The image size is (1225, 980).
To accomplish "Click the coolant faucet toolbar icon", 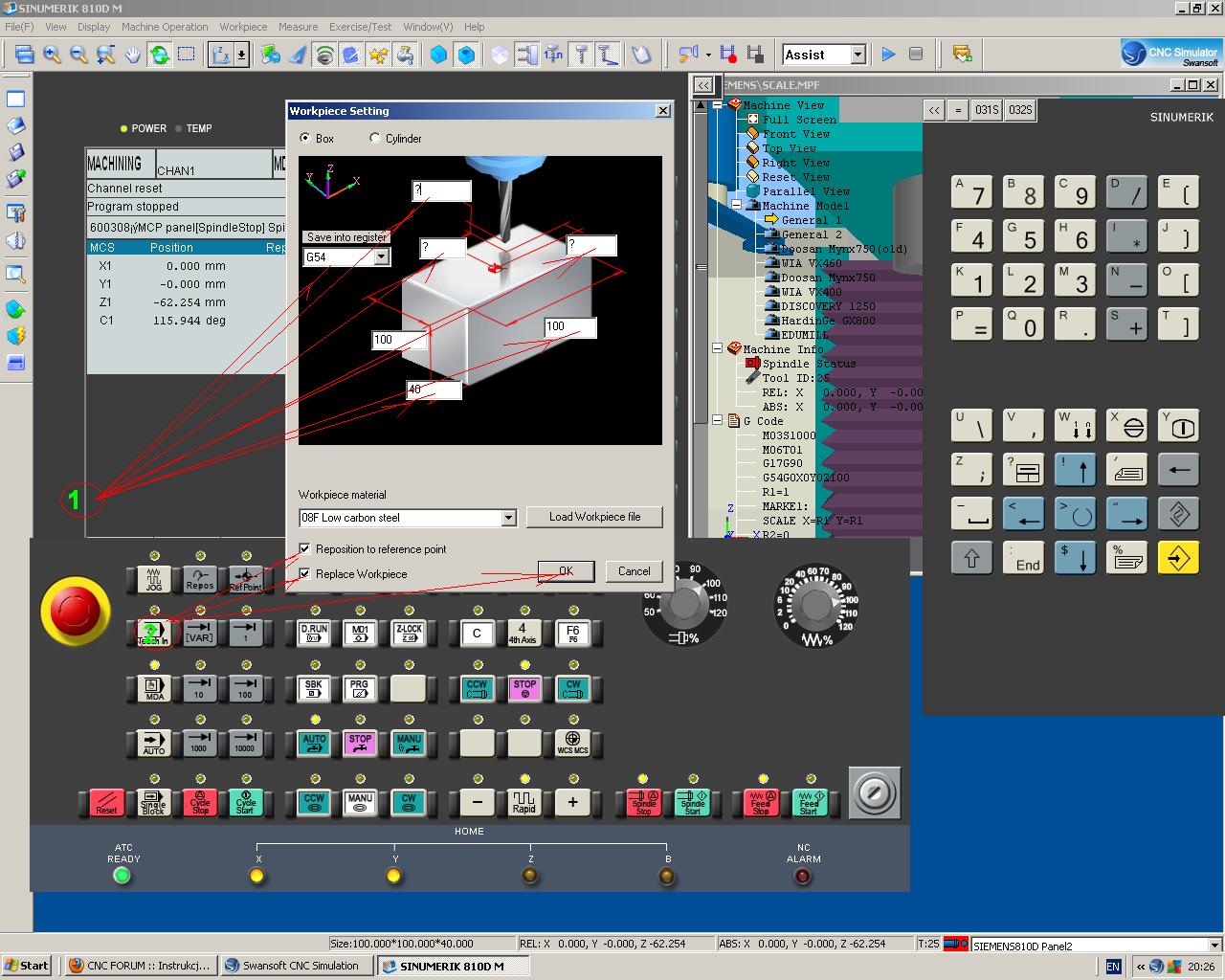I will click(x=406, y=55).
